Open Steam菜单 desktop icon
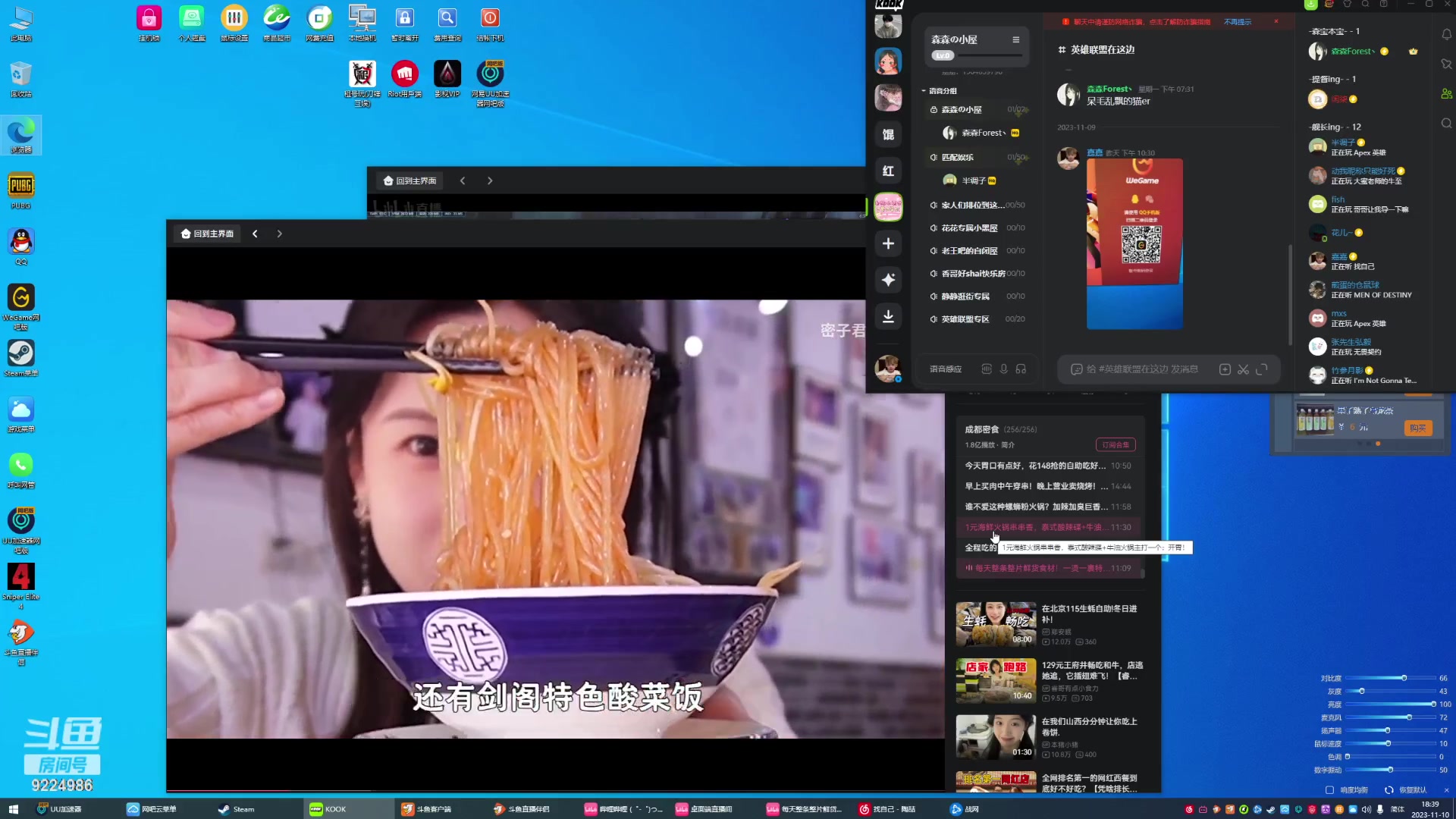 [x=21, y=359]
